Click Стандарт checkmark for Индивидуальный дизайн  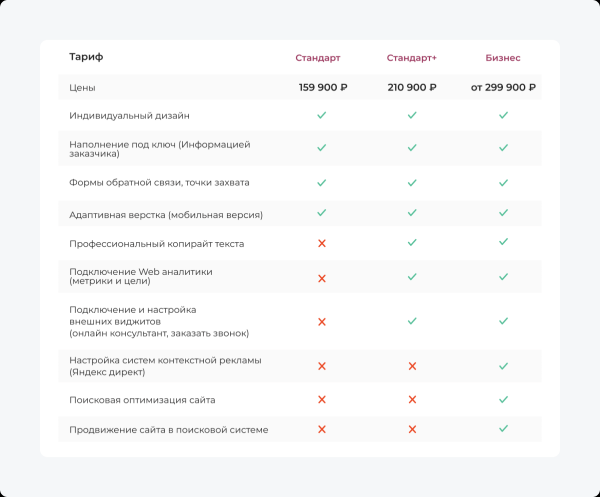click(322, 116)
